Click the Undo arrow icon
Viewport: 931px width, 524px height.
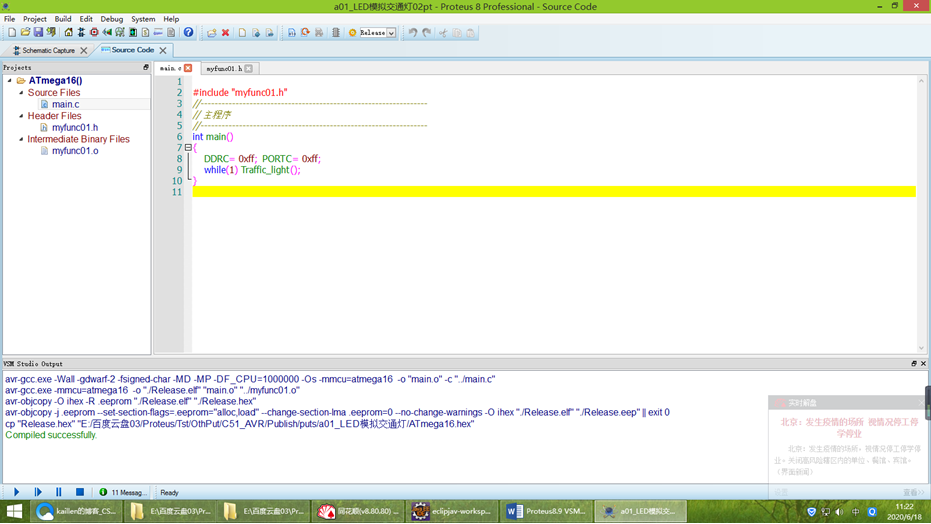[413, 33]
